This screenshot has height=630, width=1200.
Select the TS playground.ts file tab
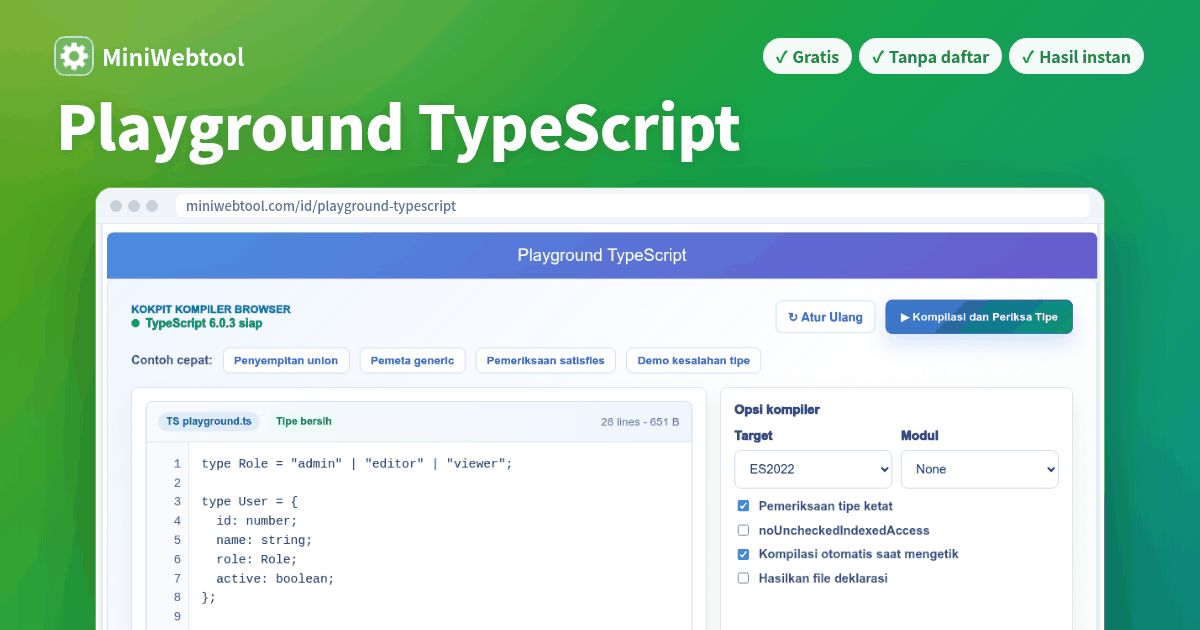(x=209, y=421)
